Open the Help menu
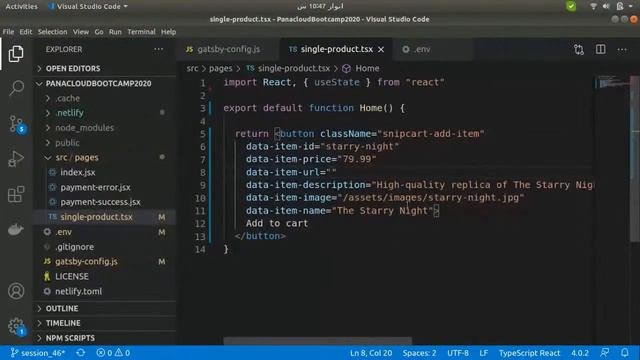The height and width of the screenshot is (360, 640). point(168,32)
